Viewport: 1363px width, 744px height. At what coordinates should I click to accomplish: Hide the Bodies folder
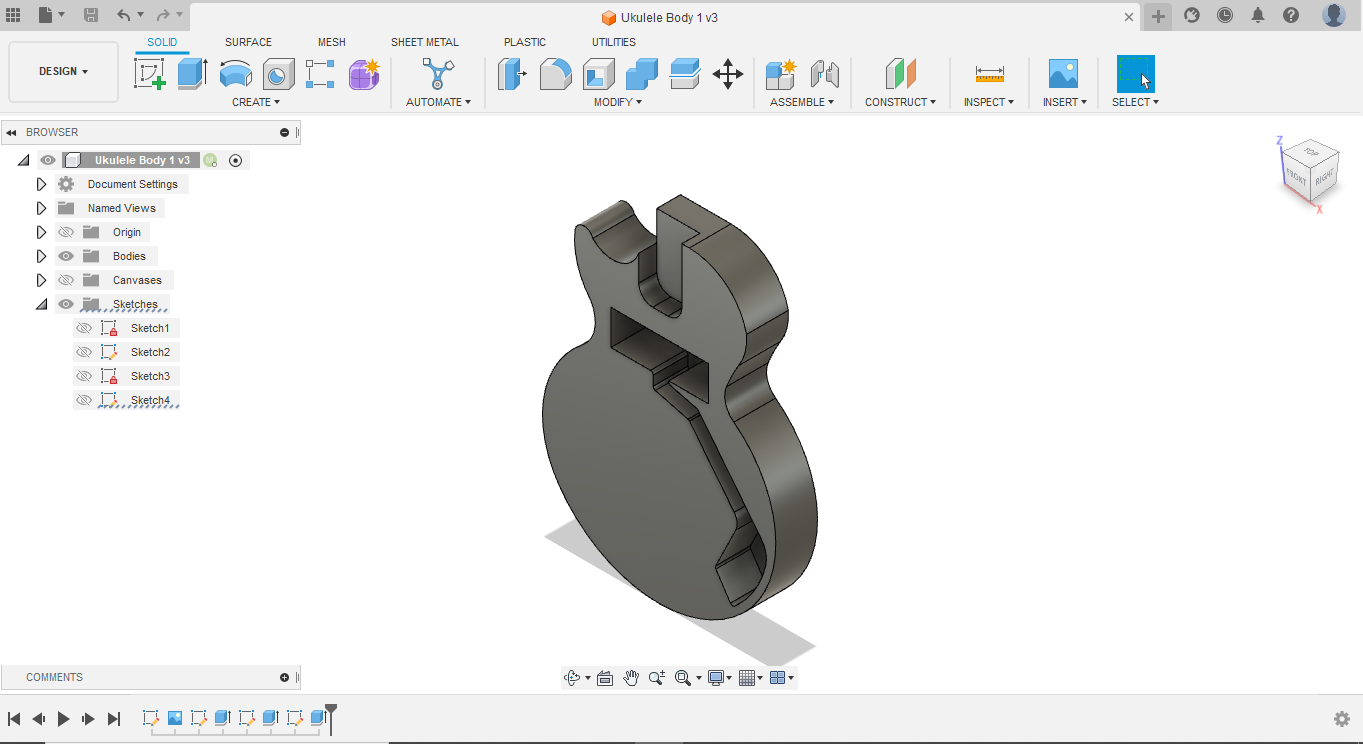(66, 256)
